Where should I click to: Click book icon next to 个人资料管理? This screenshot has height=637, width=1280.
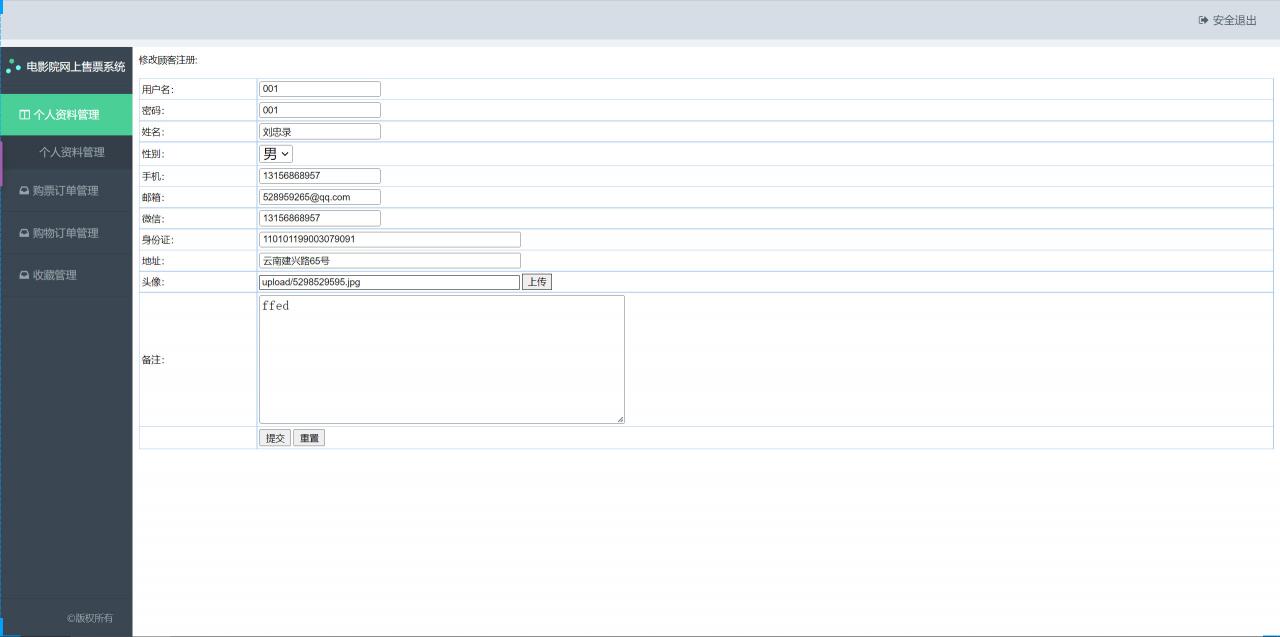[x=24, y=115]
